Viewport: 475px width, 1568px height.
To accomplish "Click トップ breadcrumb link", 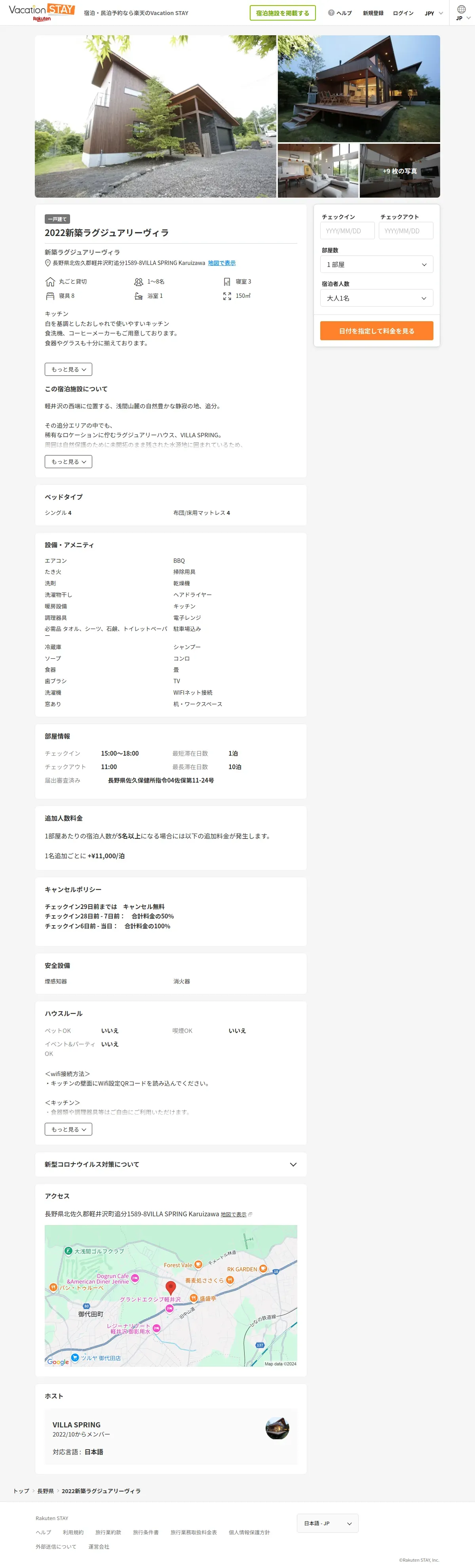I will pyautogui.click(x=21, y=1491).
